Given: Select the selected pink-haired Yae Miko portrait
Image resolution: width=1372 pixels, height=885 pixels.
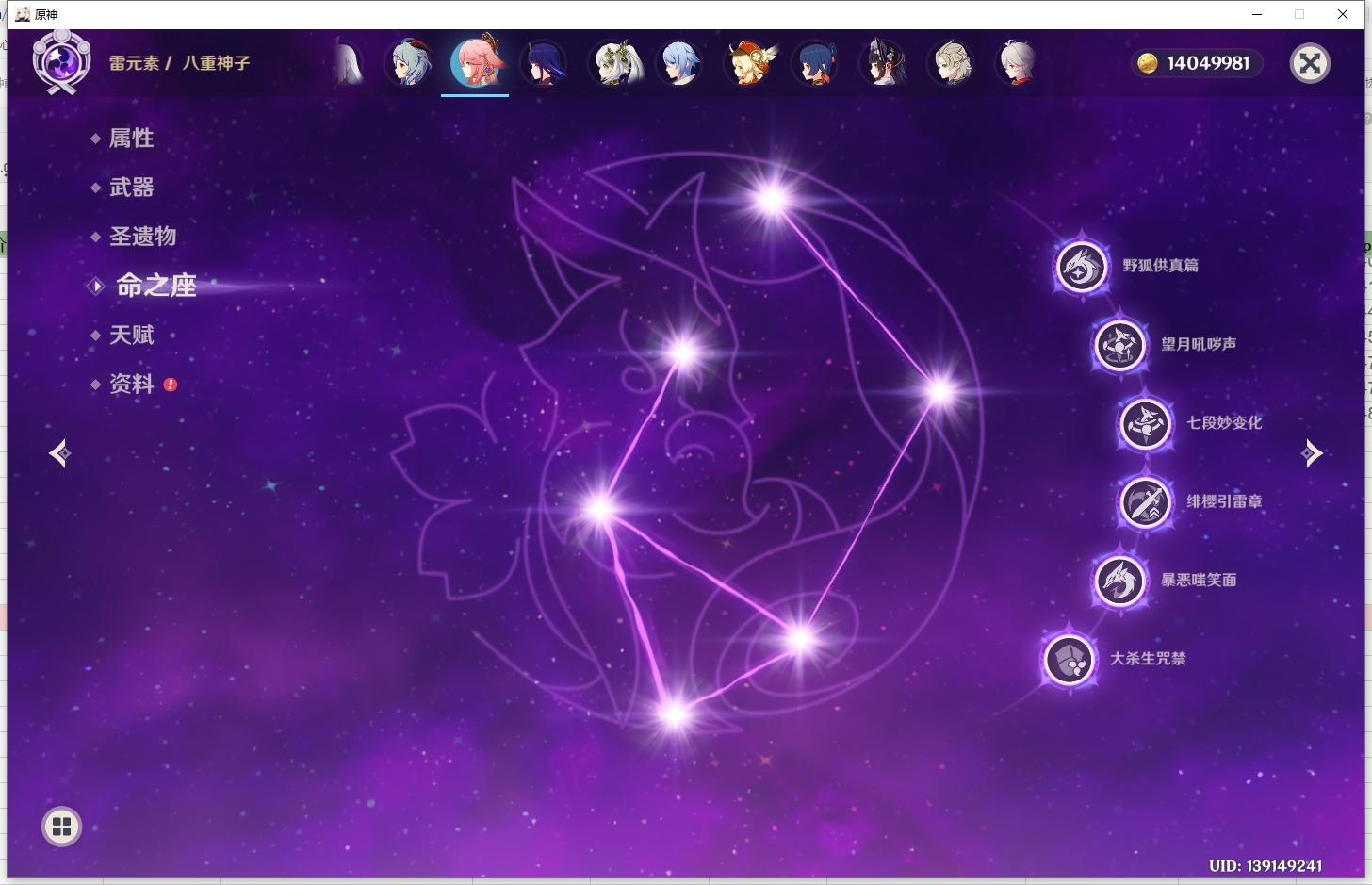Looking at the screenshot, I should tap(475, 62).
